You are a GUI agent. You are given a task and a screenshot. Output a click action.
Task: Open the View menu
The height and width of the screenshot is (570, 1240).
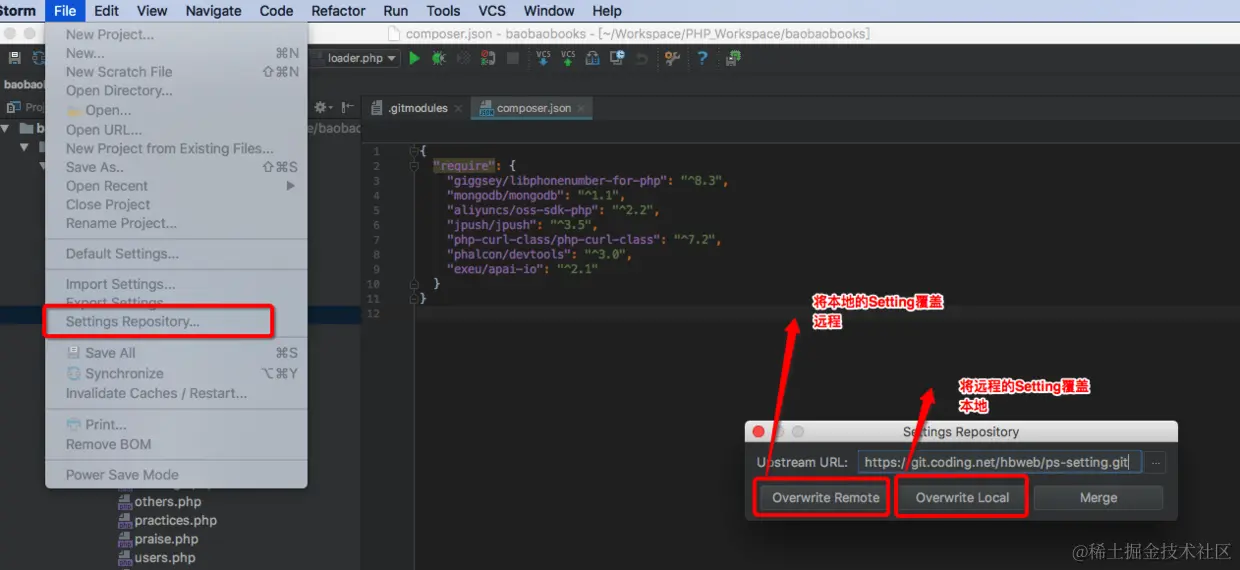(152, 11)
